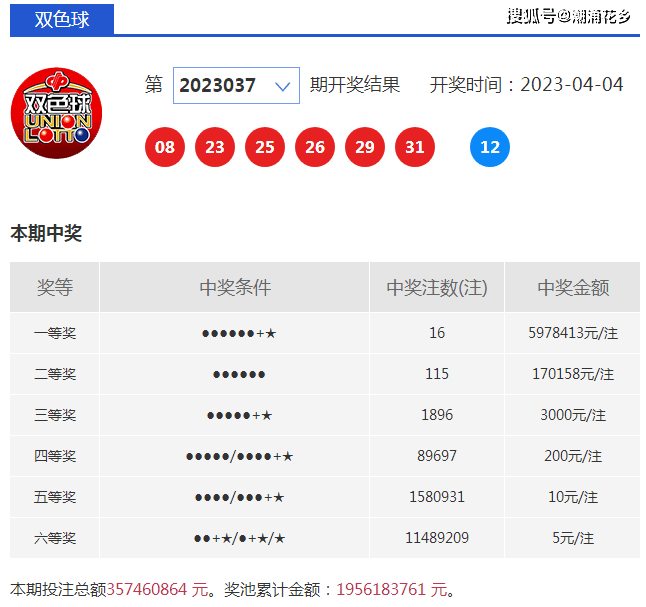Select red ball 31
This screenshot has height=607, width=646.
pyautogui.click(x=415, y=147)
